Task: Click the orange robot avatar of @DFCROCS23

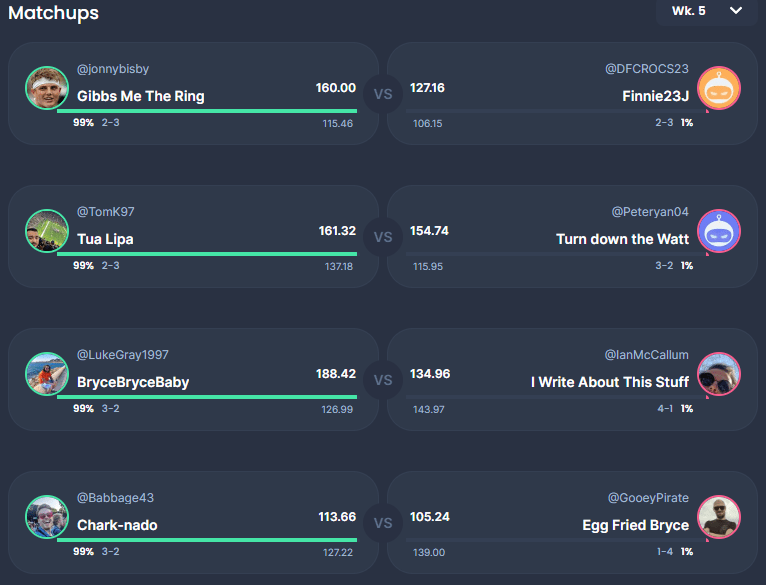Action: click(719, 88)
